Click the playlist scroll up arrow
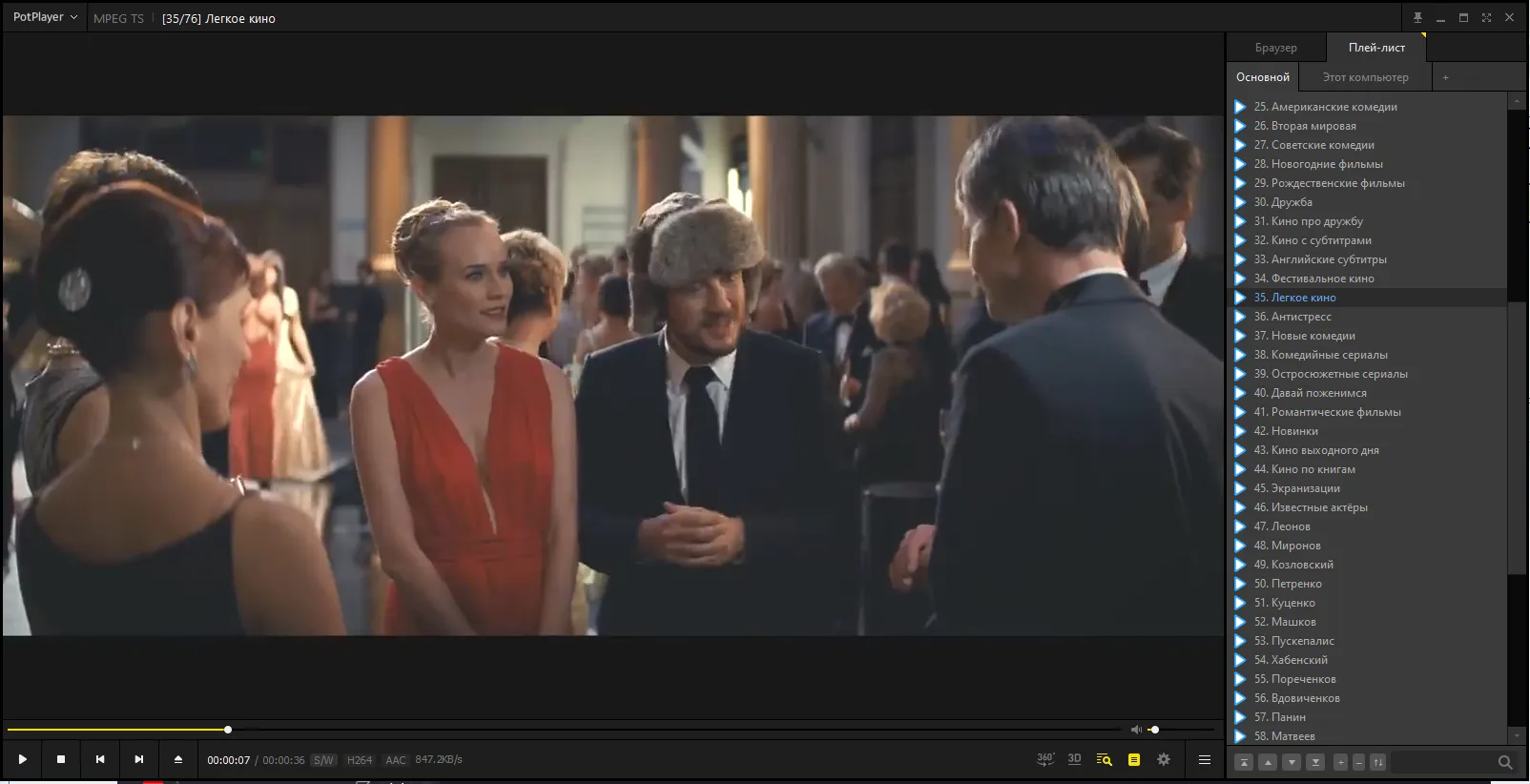The width and height of the screenshot is (1530, 784). 1517,100
